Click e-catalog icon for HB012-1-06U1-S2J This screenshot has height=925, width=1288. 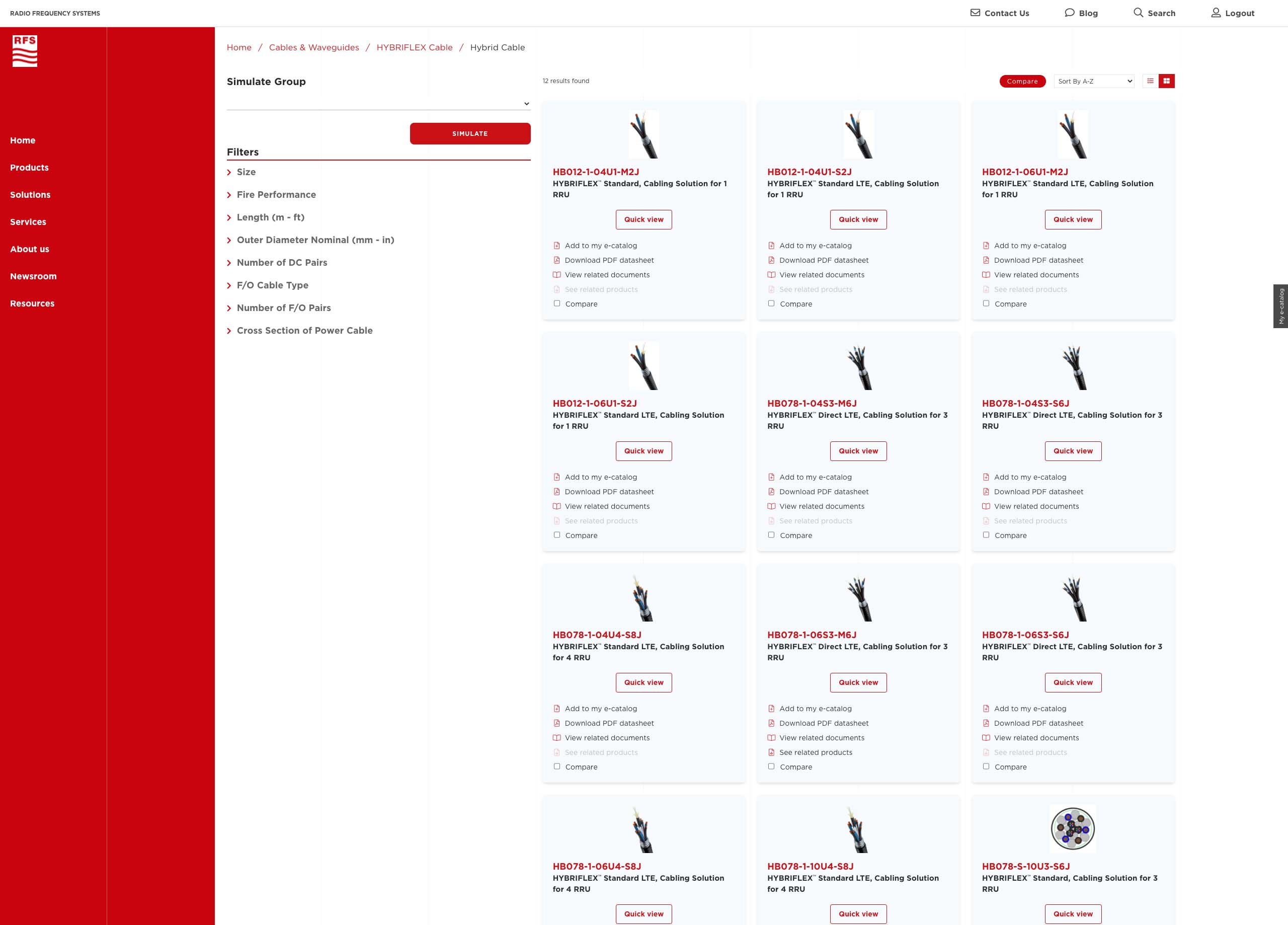point(556,477)
